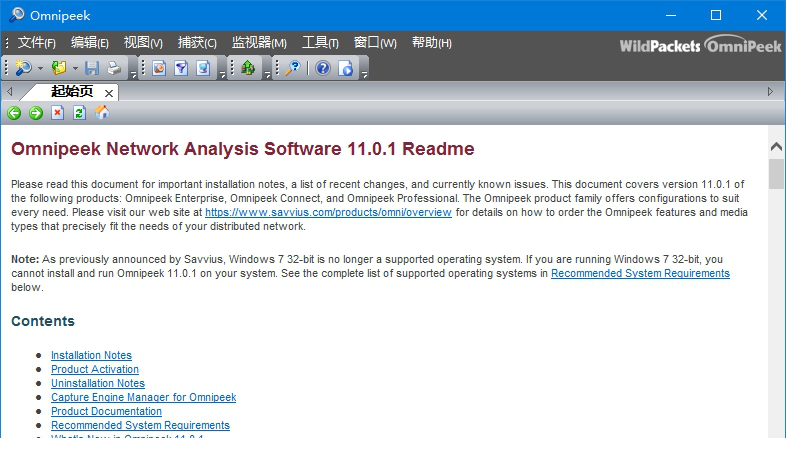Open the 捕获(C) menu
786x455 pixels.
tap(197, 43)
